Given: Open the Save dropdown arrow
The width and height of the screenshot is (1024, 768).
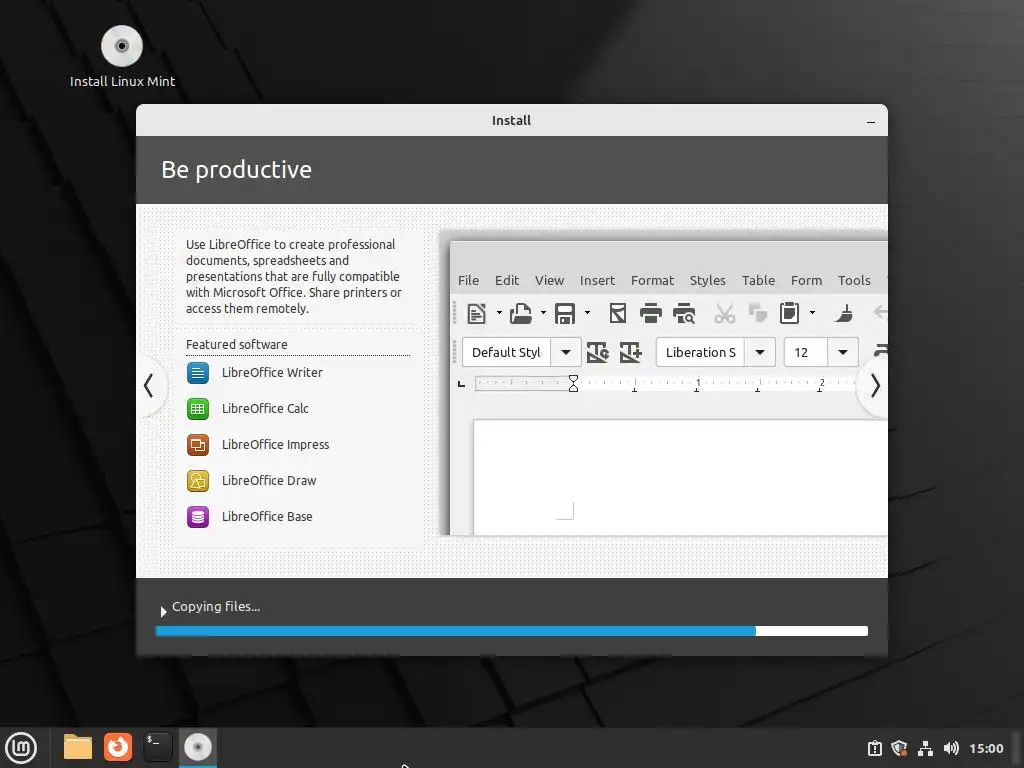Looking at the screenshot, I should click(x=587, y=313).
